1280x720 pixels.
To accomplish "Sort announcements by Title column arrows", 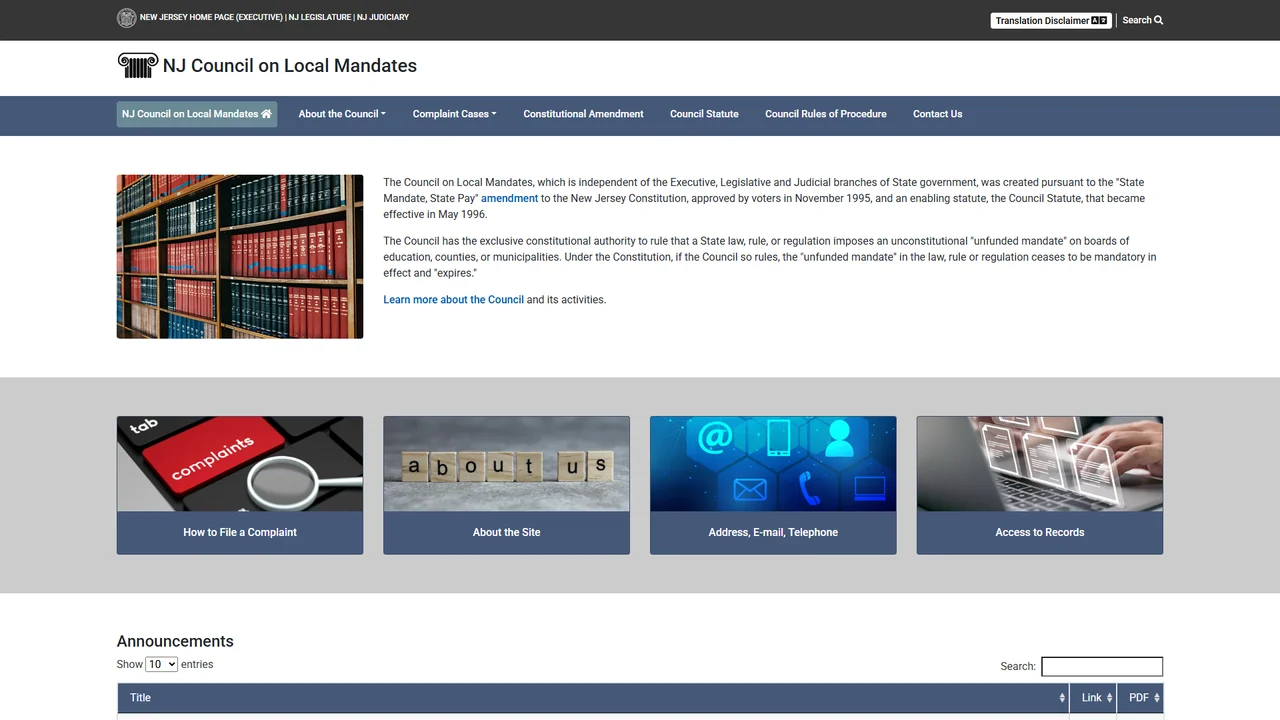I will [1062, 698].
